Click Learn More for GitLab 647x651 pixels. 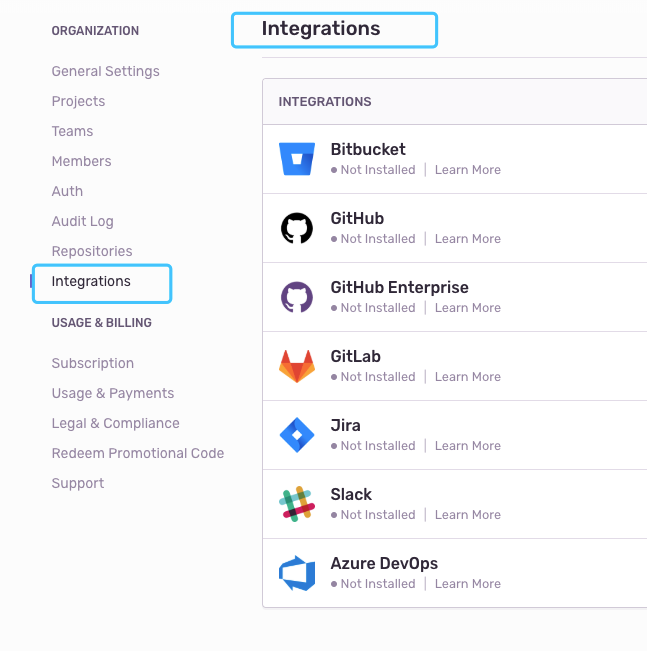pos(468,377)
